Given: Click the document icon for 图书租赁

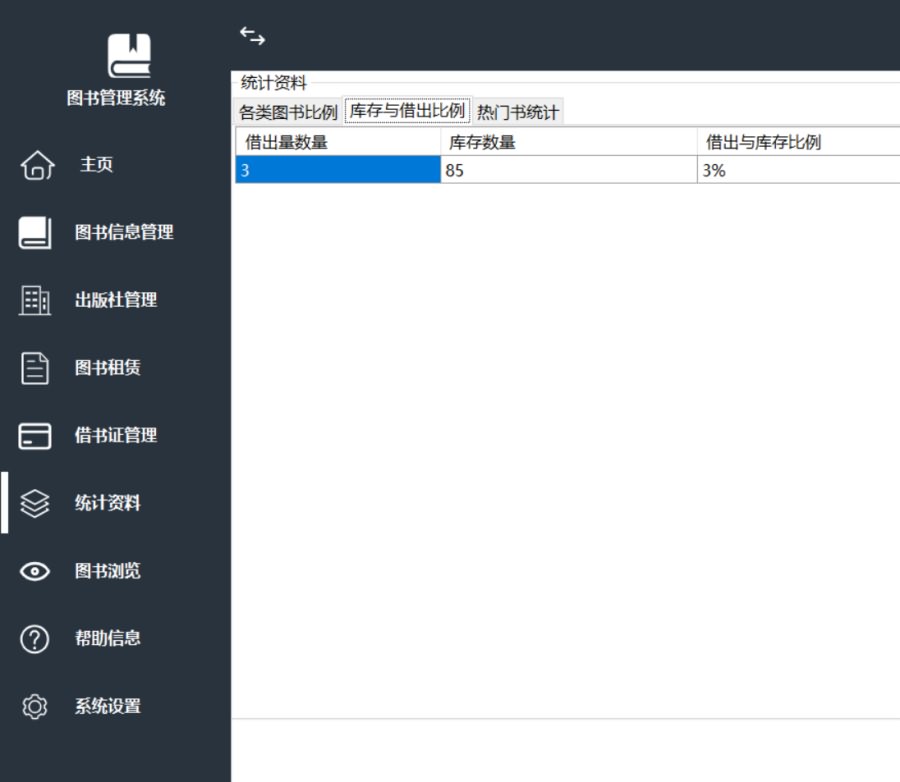Looking at the screenshot, I should click(x=35, y=368).
